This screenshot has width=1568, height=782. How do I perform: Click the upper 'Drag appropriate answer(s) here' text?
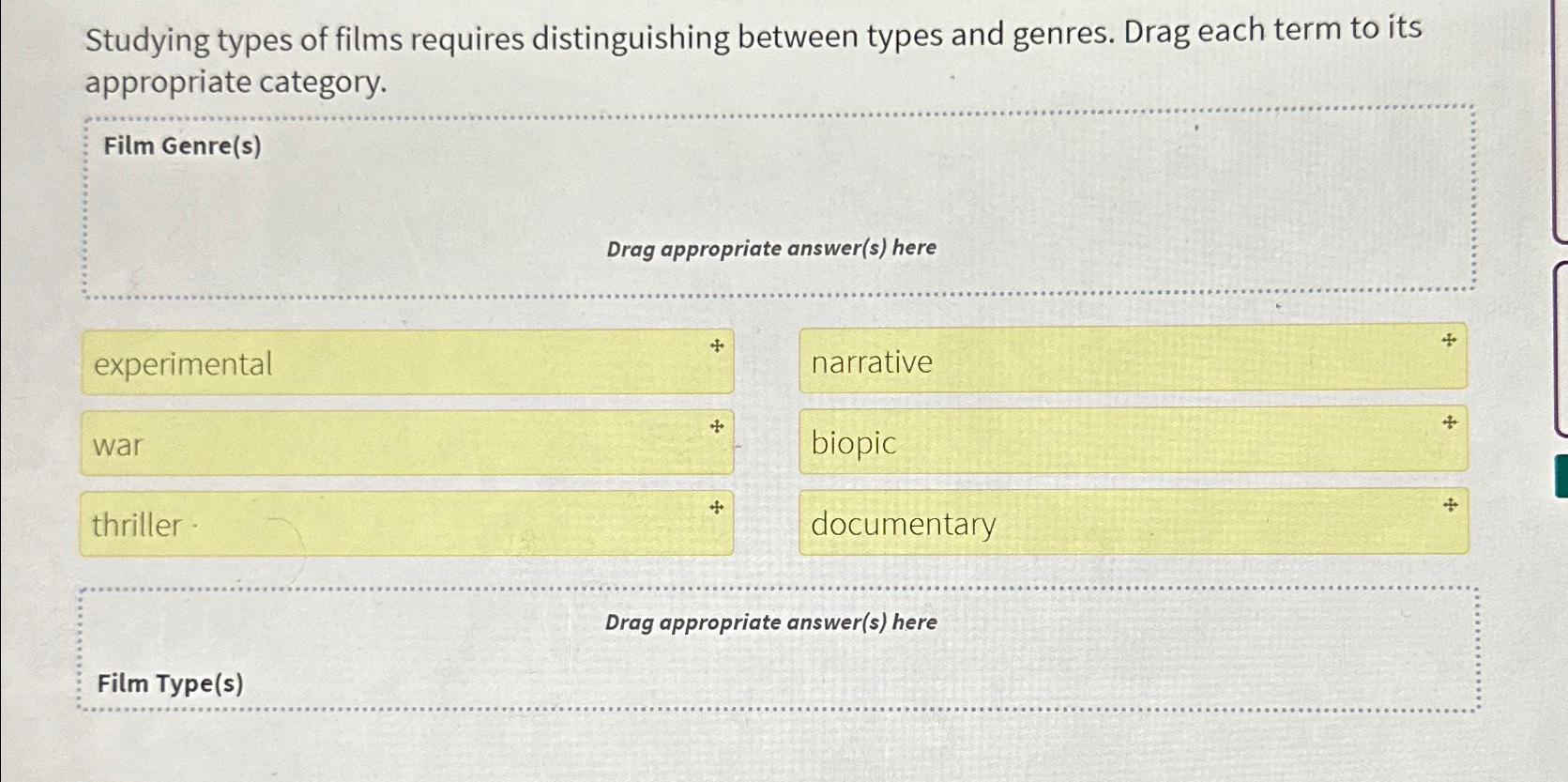pos(770,248)
